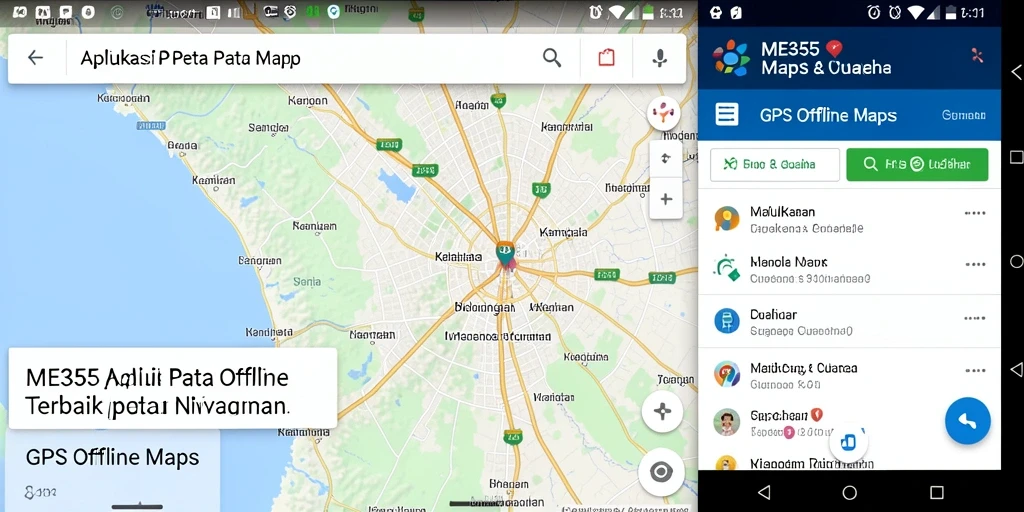Image resolution: width=1024 pixels, height=512 pixels.
Task: Tap the my-location target button
Action: (x=661, y=472)
